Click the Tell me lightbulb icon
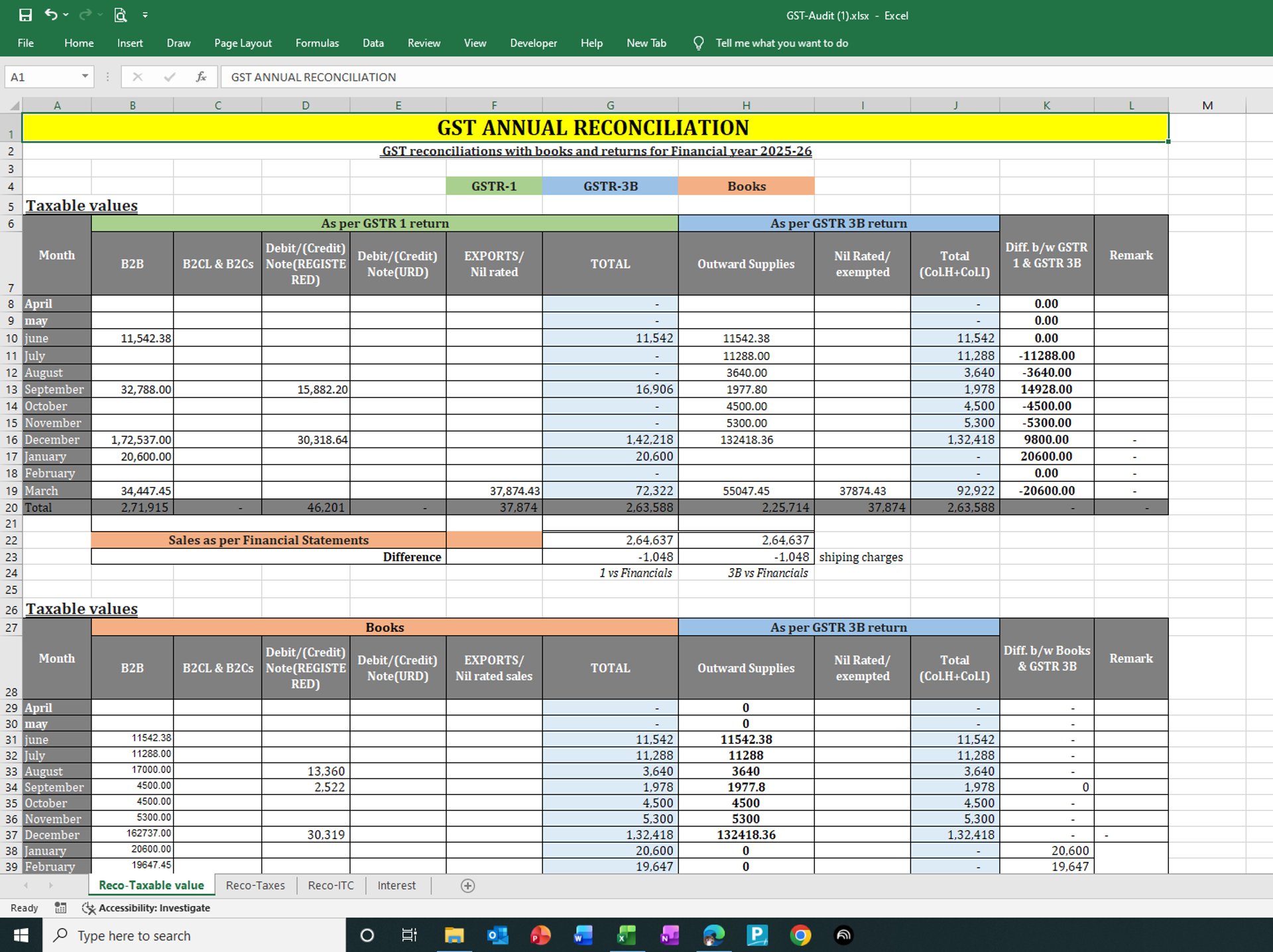This screenshot has height=952, width=1273. (x=698, y=43)
